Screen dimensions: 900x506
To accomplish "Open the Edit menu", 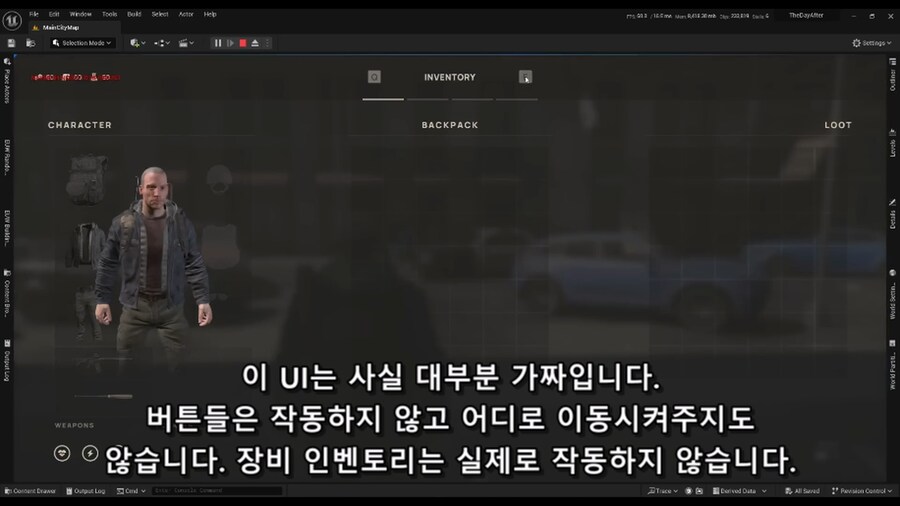I will click(x=54, y=14).
